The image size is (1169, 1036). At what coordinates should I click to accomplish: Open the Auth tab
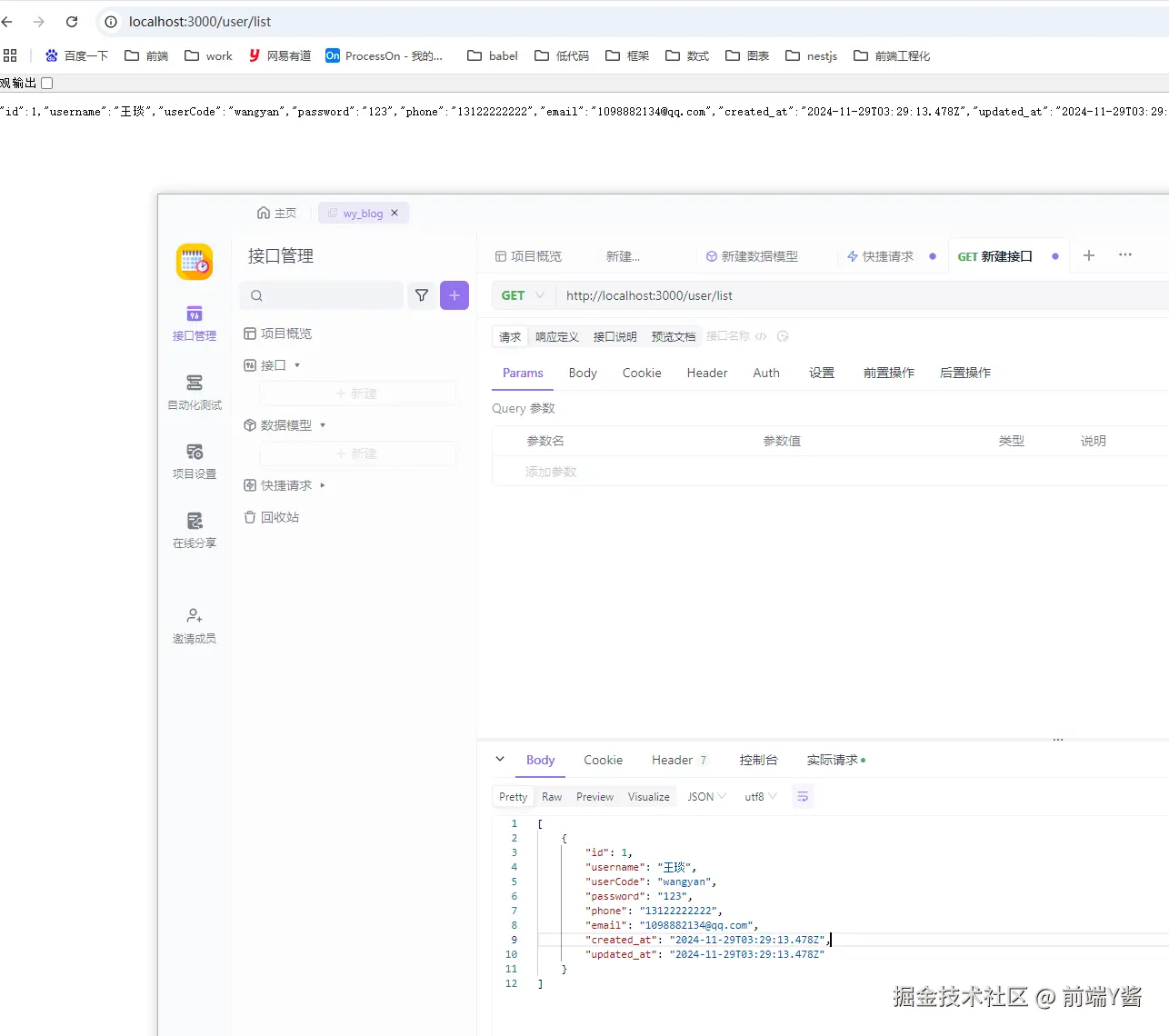point(766,373)
